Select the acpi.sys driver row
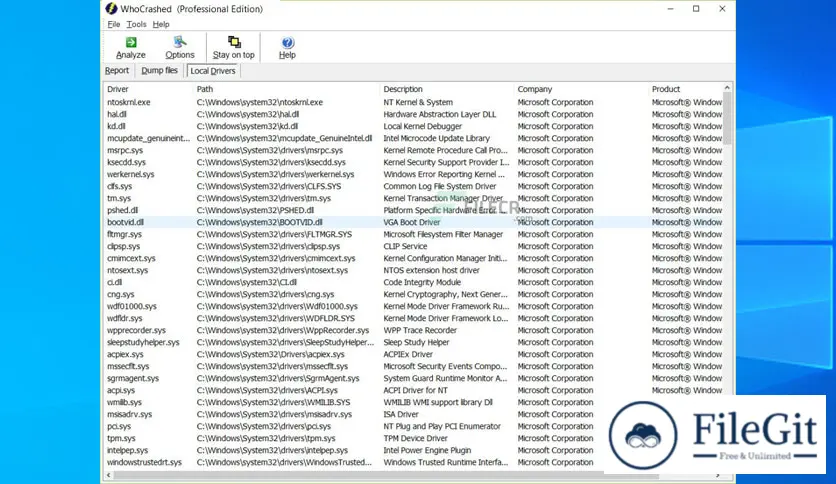 pos(413,390)
